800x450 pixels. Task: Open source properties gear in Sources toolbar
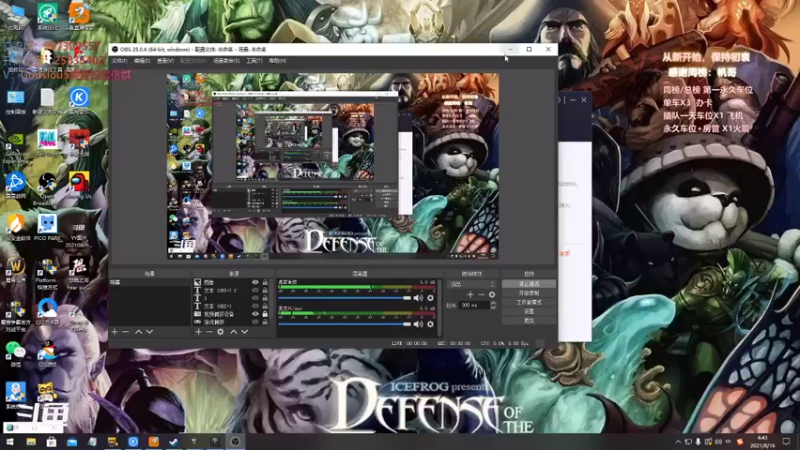[220, 332]
